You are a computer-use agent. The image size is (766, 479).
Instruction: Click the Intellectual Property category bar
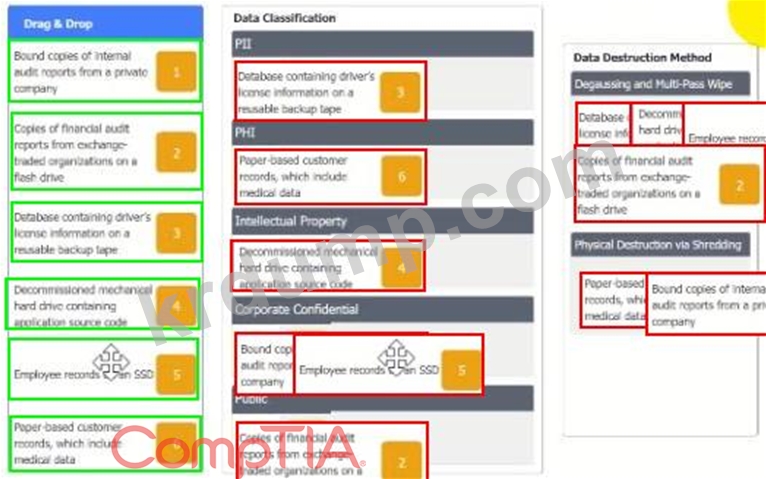382,221
